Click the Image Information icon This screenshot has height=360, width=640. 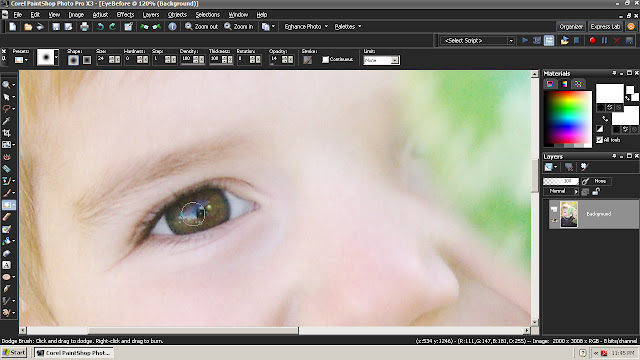(173, 27)
